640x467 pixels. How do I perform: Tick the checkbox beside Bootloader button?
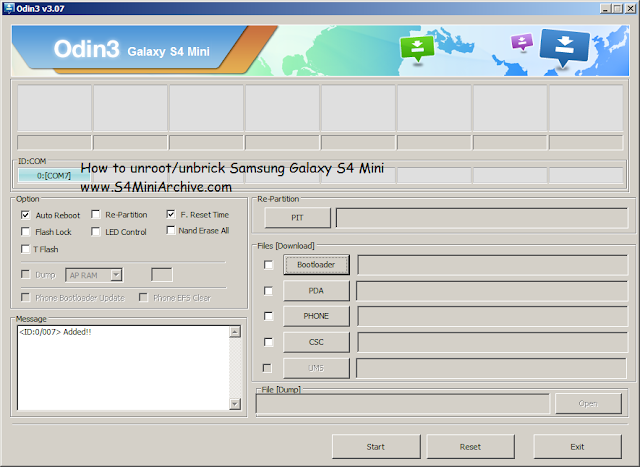[x=268, y=265]
